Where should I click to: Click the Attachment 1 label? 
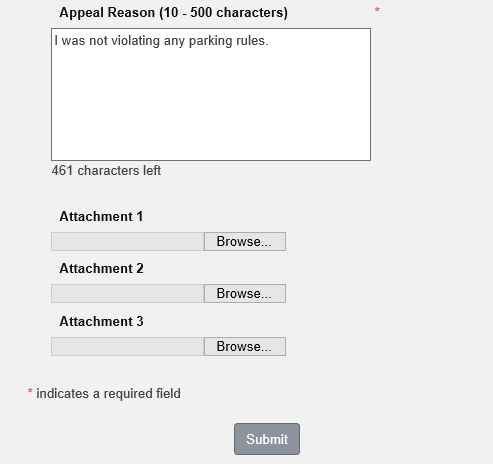coord(101,216)
